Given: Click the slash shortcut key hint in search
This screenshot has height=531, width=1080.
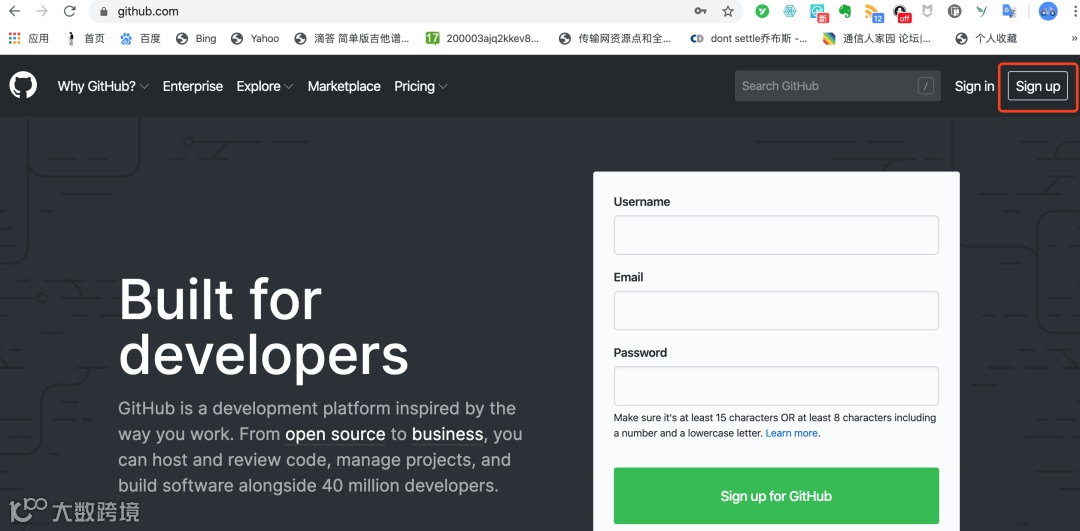Looking at the screenshot, I should coord(926,86).
